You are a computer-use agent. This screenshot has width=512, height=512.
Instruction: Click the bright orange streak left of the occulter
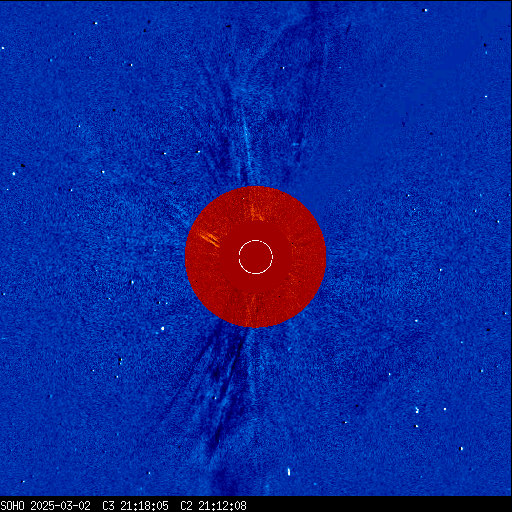tap(210, 239)
